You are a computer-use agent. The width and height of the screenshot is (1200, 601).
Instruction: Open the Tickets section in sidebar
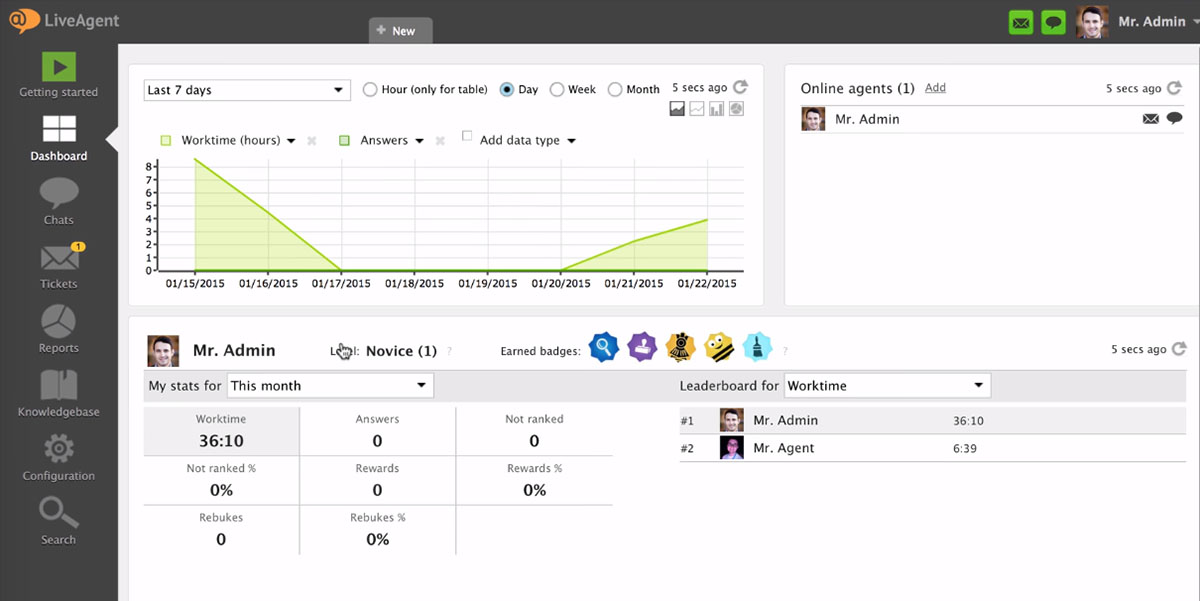click(59, 267)
